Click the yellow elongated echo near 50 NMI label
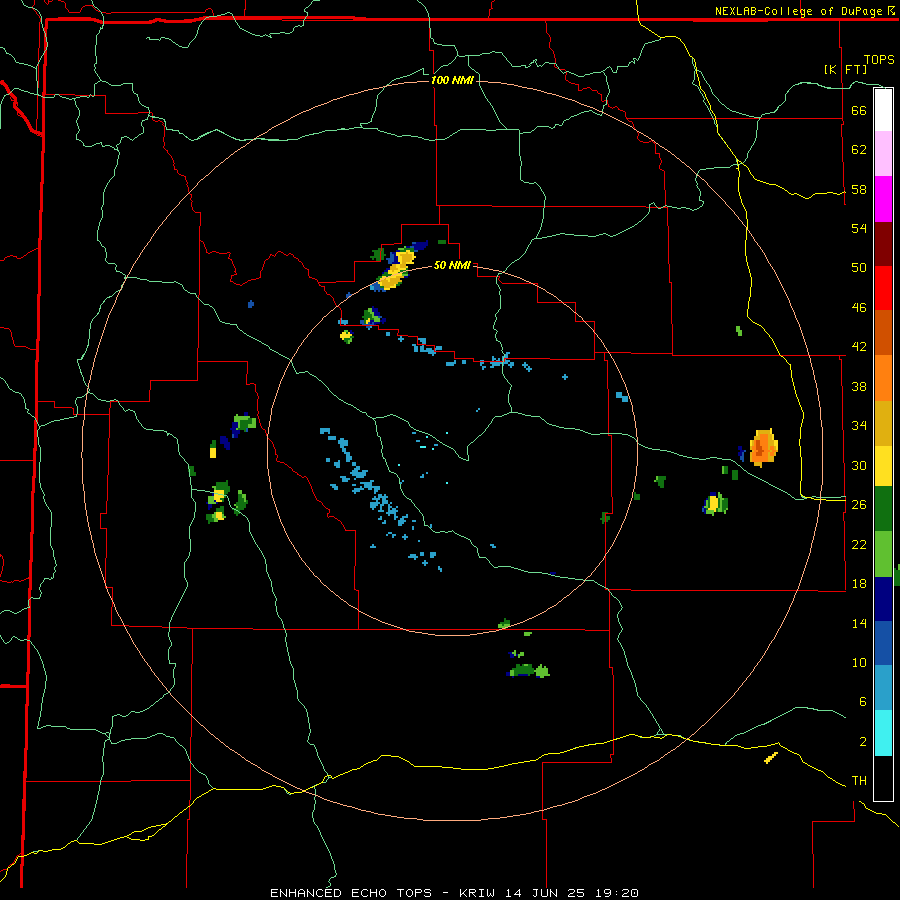The image size is (900, 900). [396, 269]
